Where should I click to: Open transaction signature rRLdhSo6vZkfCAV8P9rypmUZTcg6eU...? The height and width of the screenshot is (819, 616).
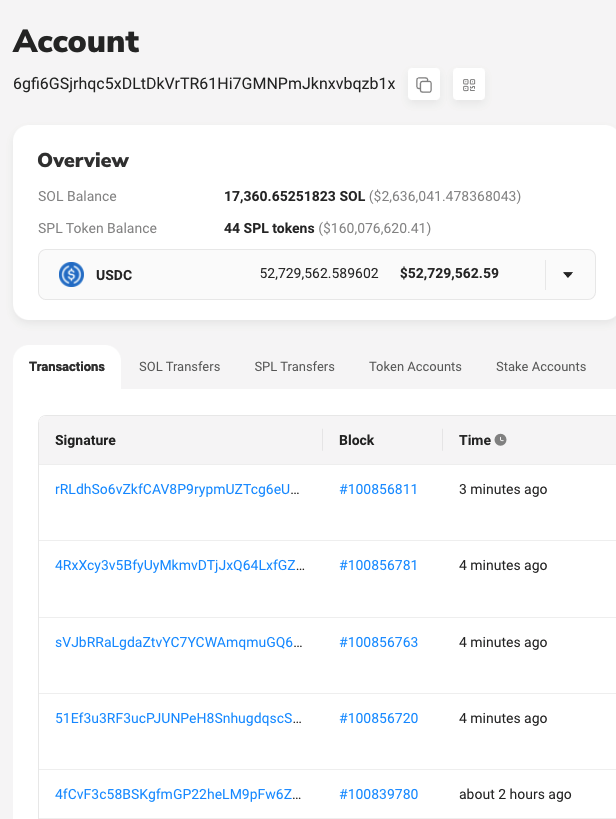click(177, 489)
